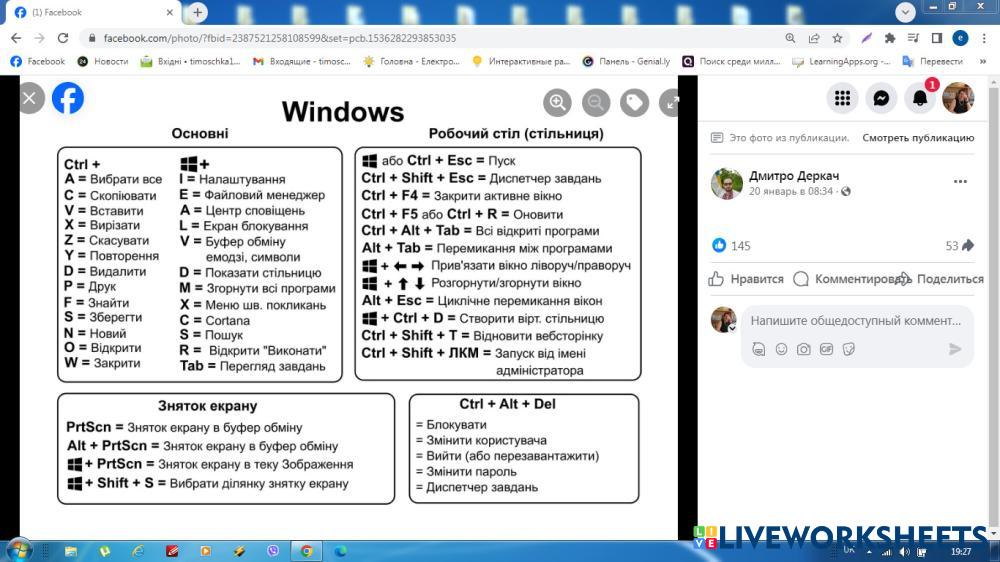The width and height of the screenshot is (1000, 562).
Task: Open the Windows Start menu
Action: [19, 549]
